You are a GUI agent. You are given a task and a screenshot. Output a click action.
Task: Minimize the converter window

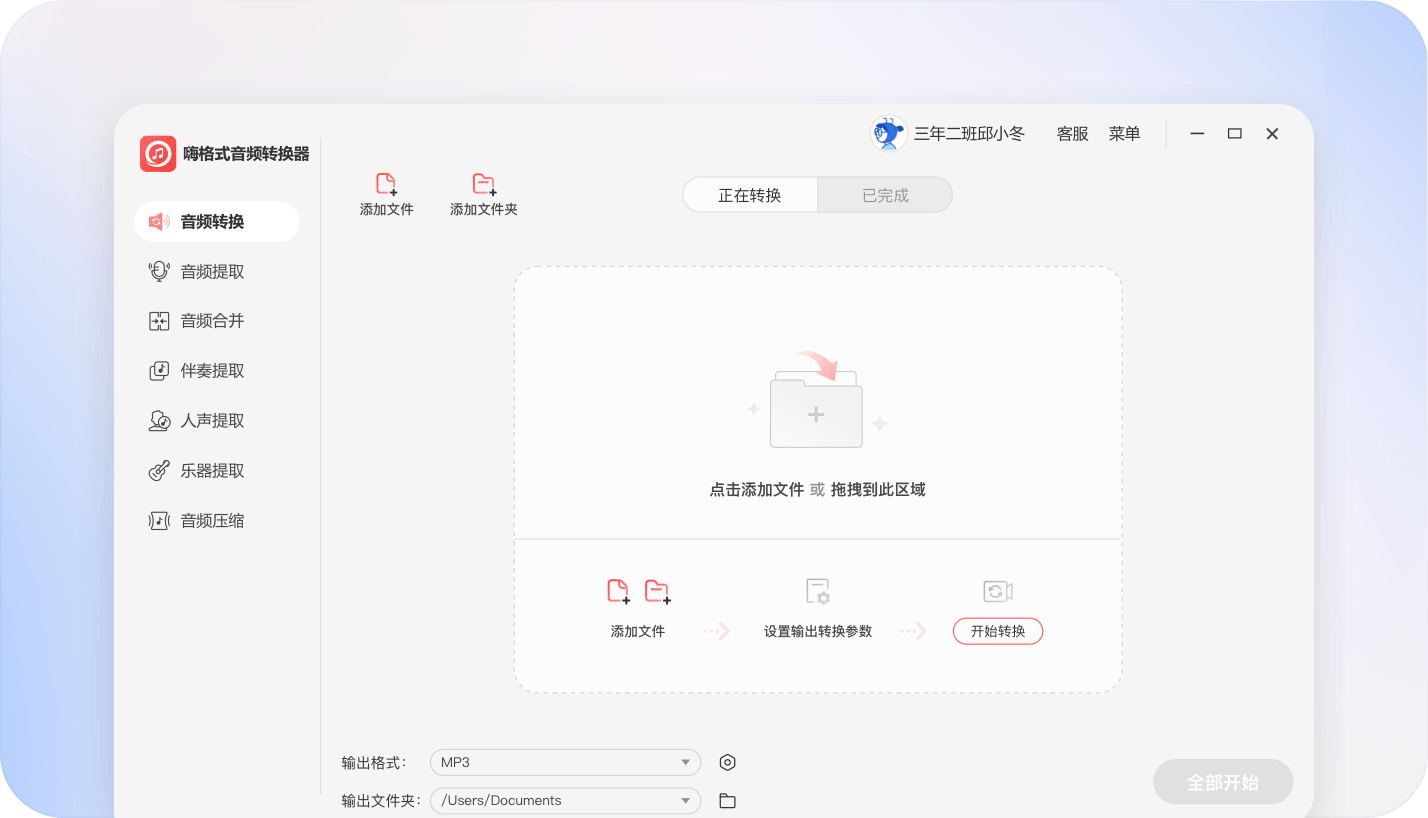point(1197,134)
